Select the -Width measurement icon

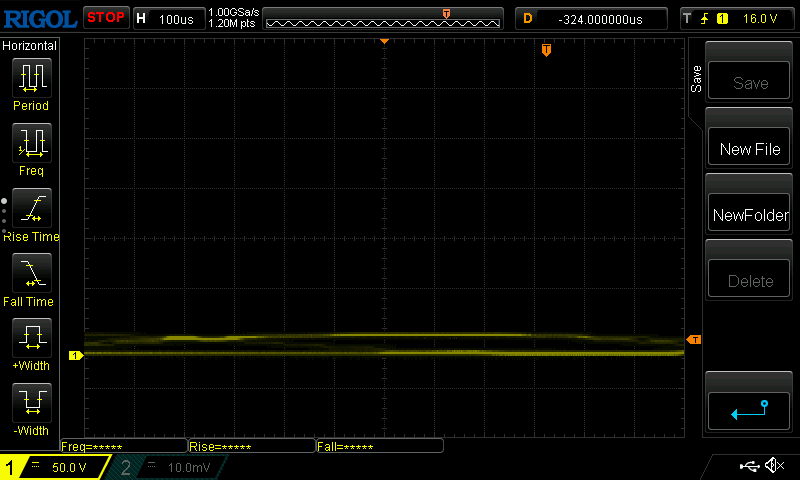32,402
